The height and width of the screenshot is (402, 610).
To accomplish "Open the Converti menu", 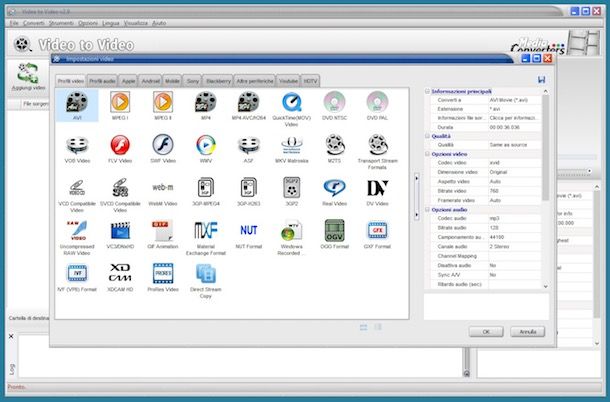I will click(x=33, y=23).
